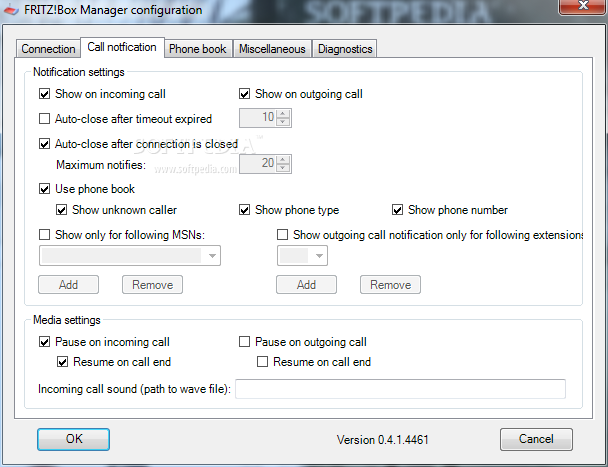Click Add button under extensions
The height and width of the screenshot is (467, 608).
pos(306,285)
